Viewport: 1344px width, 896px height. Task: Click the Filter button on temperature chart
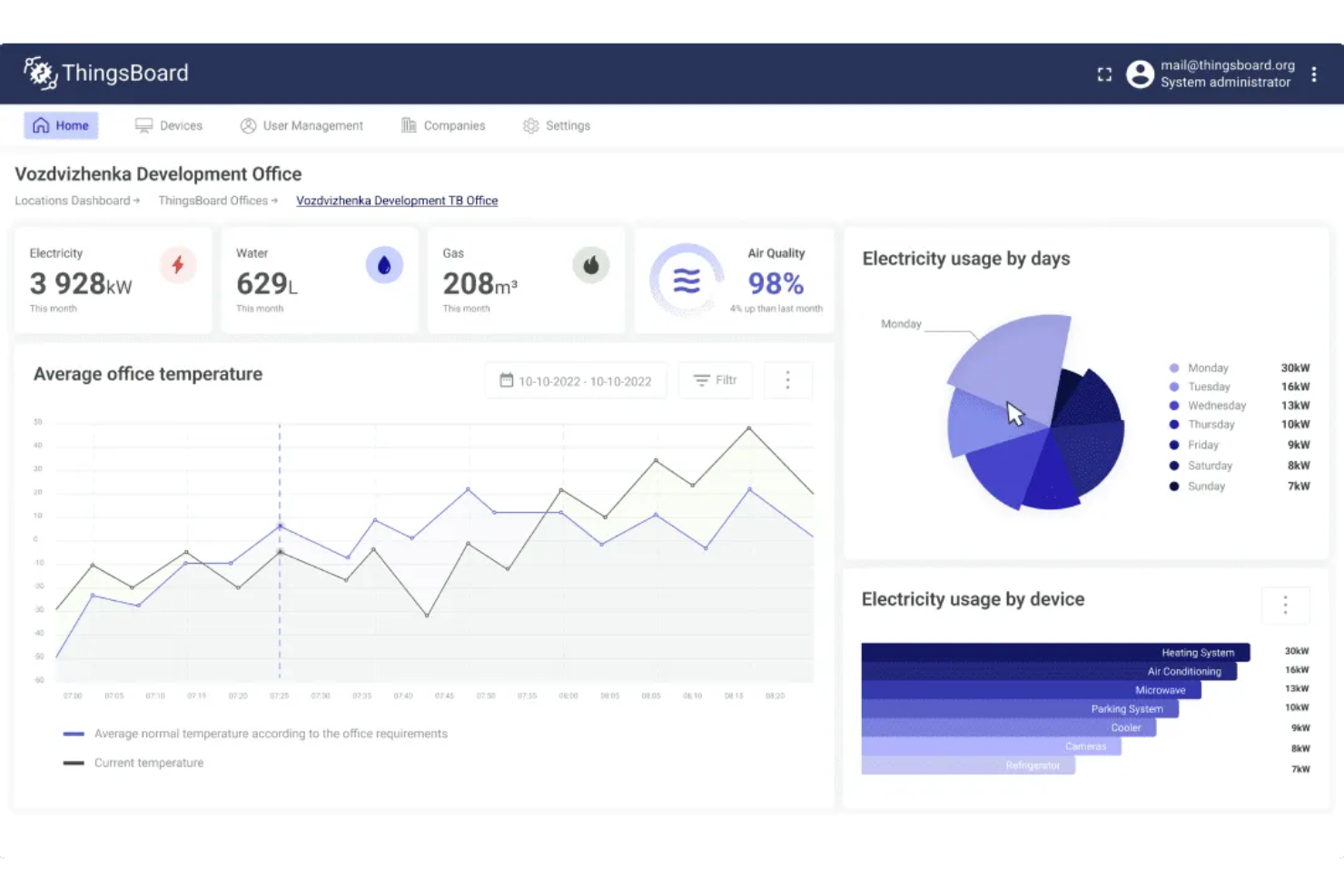coord(716,380)
